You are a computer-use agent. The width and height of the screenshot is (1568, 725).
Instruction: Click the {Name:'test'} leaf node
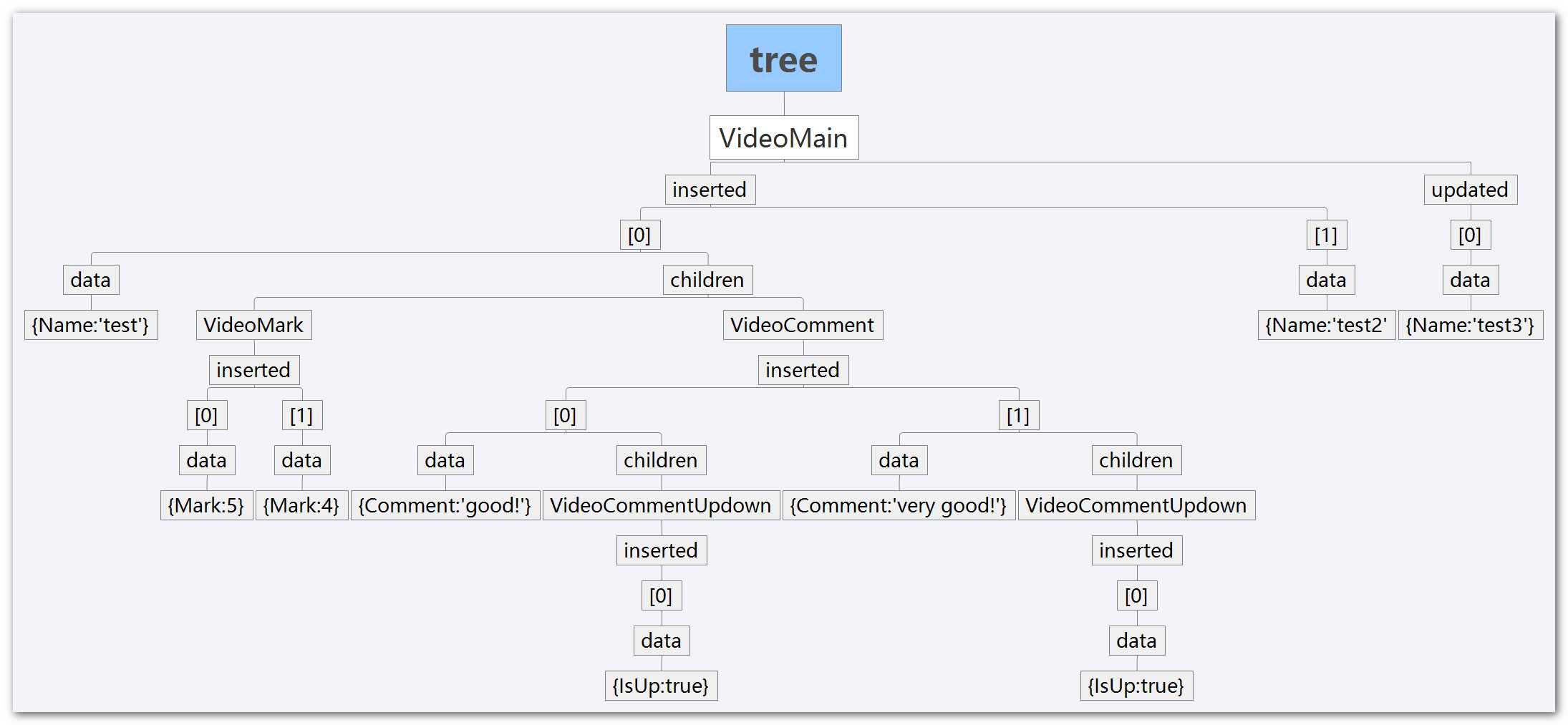(91, 325)
